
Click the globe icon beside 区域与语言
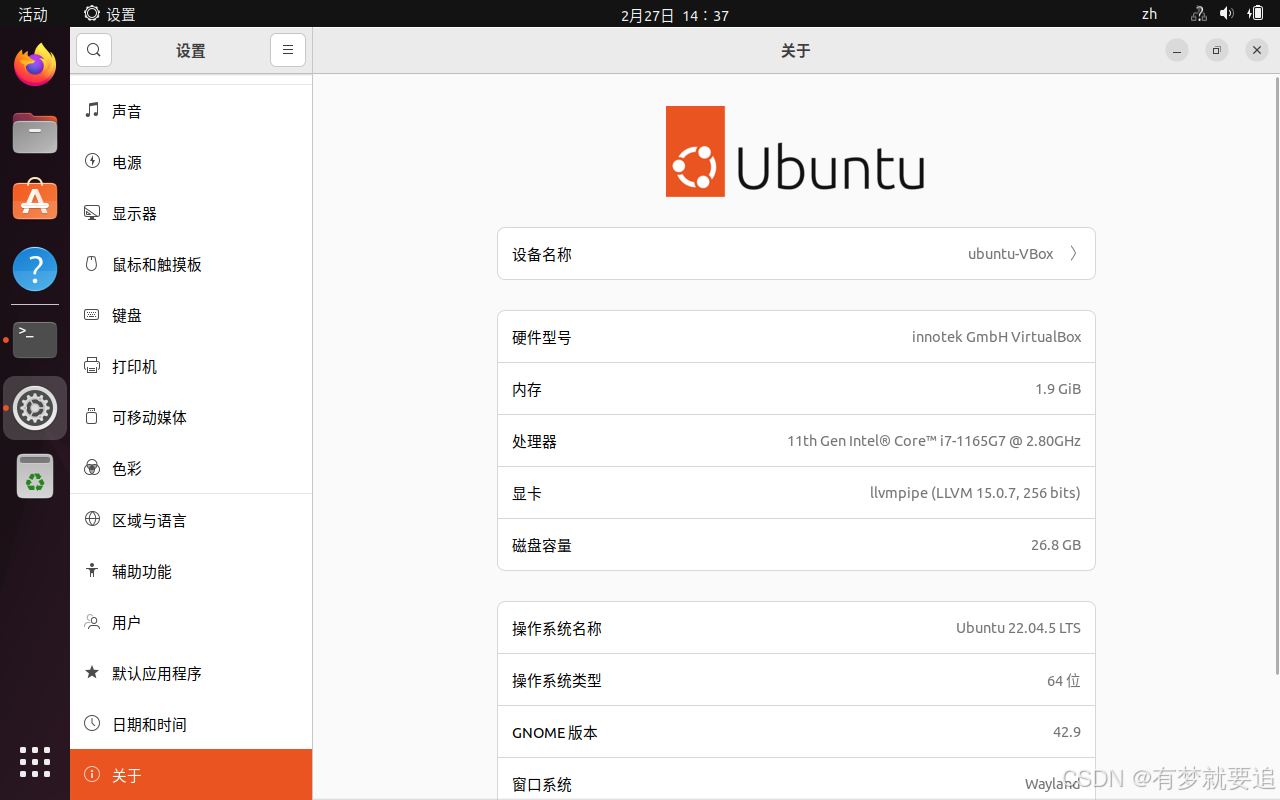pyautogui.click(x=92, y=519)
